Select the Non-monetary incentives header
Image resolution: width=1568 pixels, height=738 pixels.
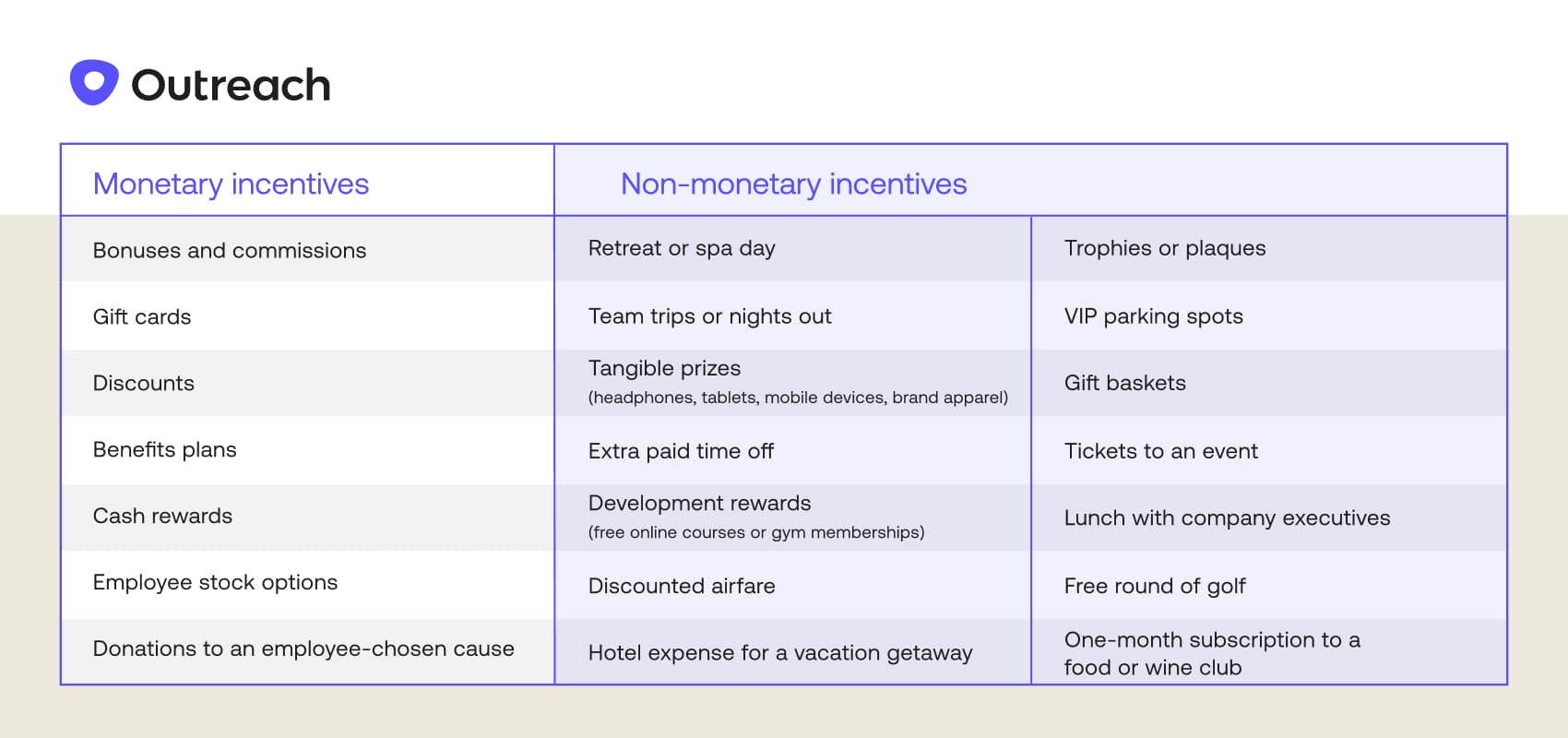point(793,184)
